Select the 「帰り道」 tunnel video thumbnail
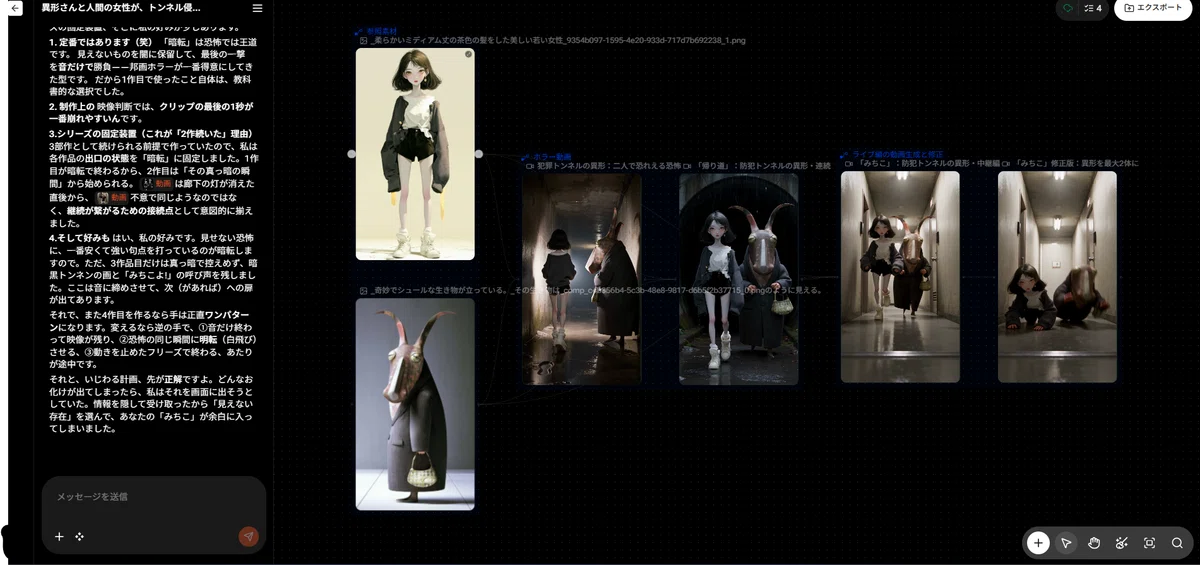 [x=739, y=278]
